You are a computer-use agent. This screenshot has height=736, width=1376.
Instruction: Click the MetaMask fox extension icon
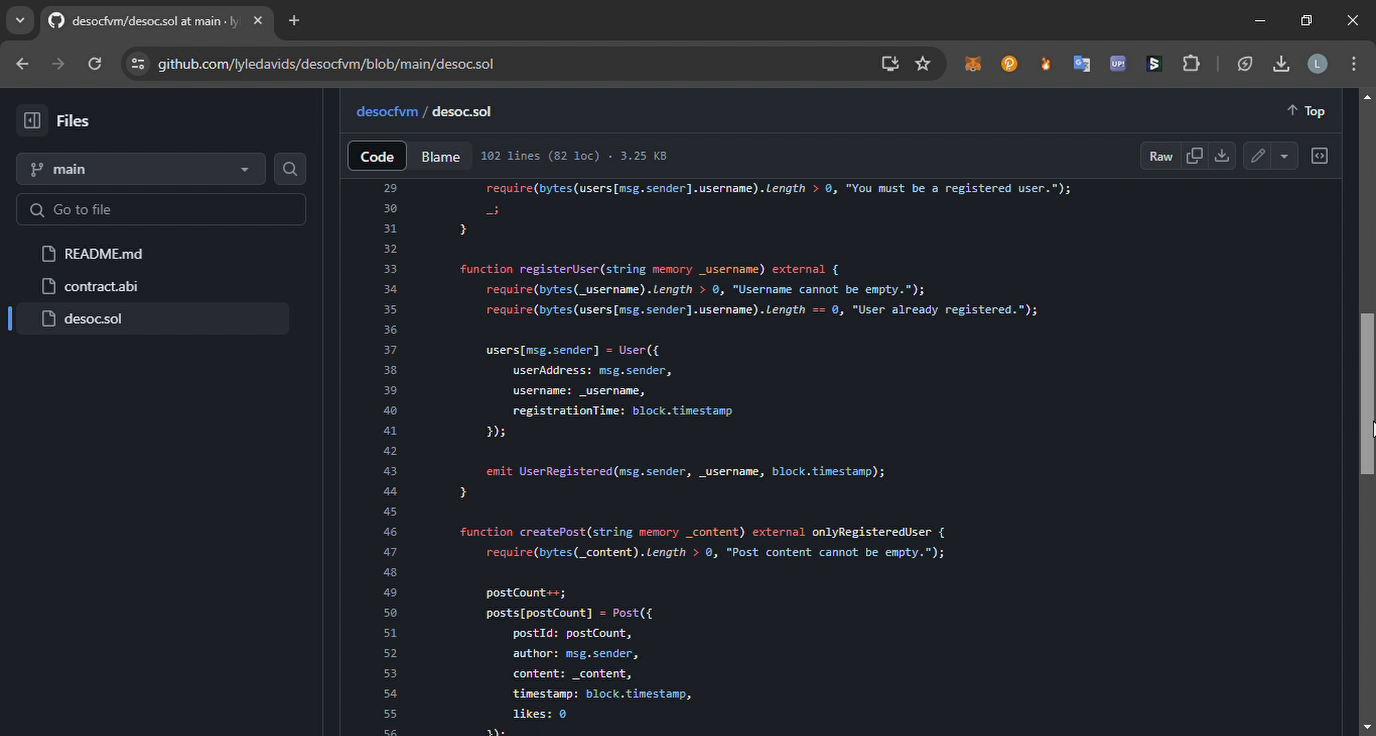point(973,64)
